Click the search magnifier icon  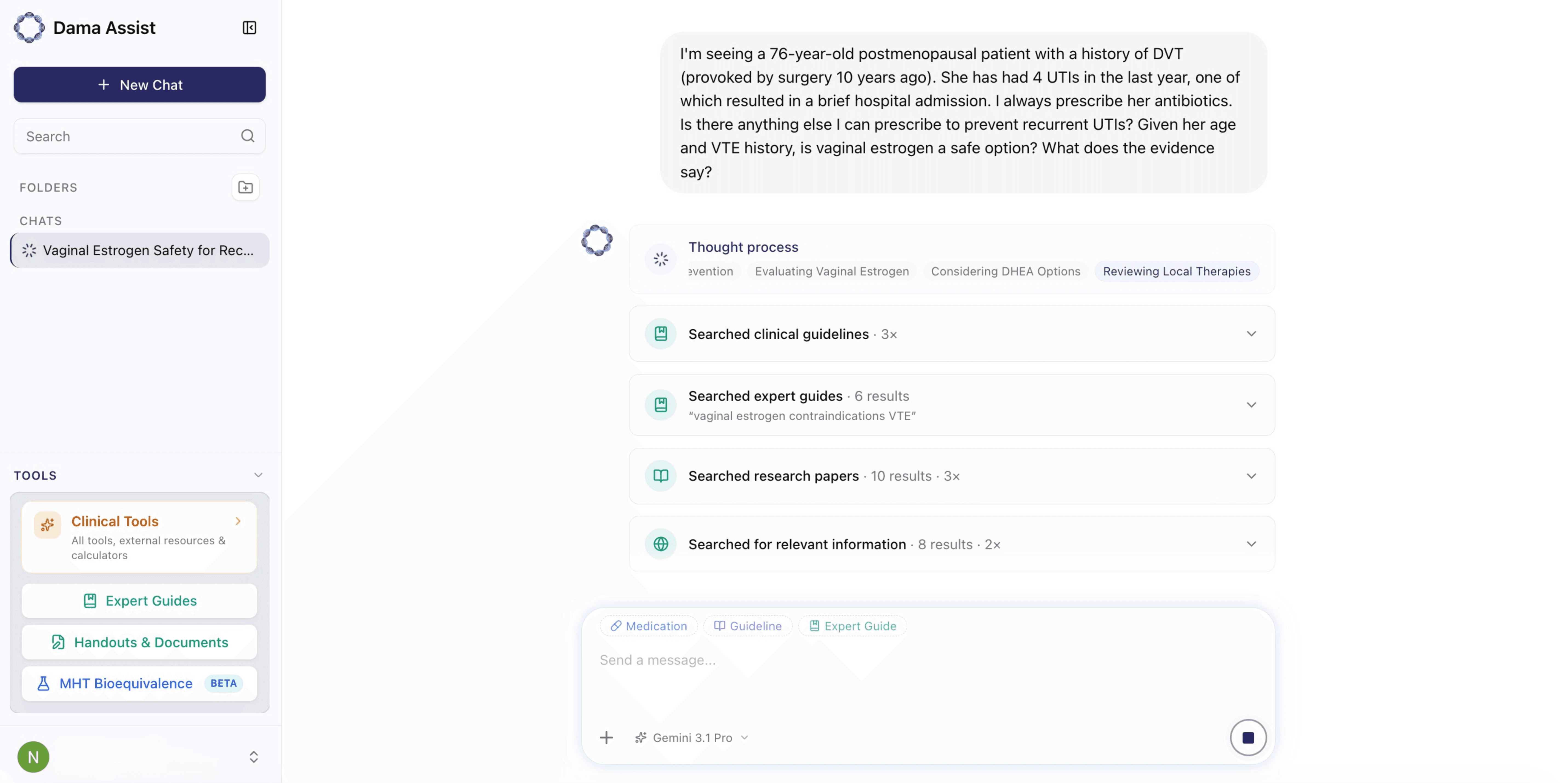point(248,136)
